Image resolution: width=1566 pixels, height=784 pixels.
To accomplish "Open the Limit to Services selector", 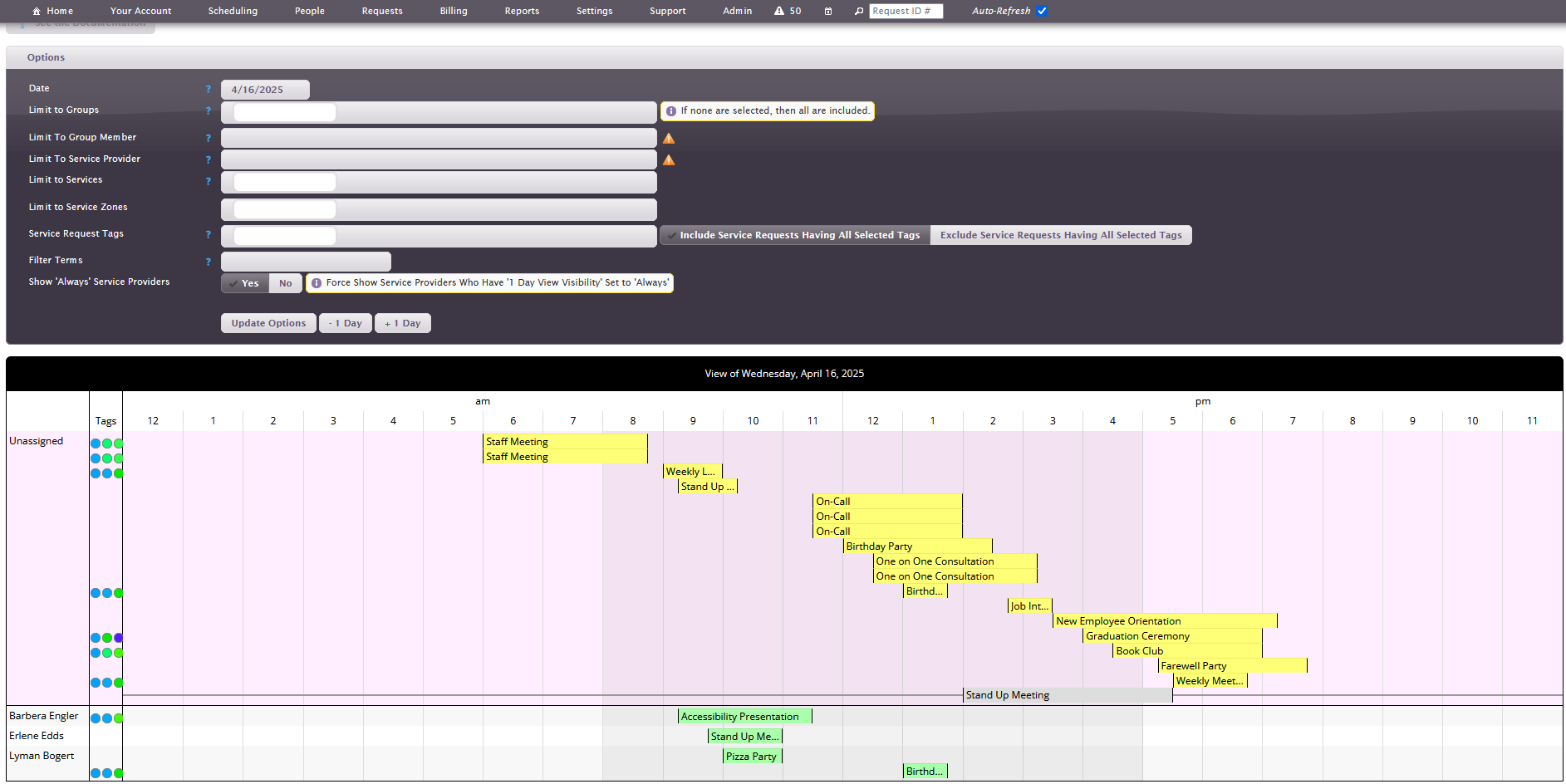I will tap(438, 182).
